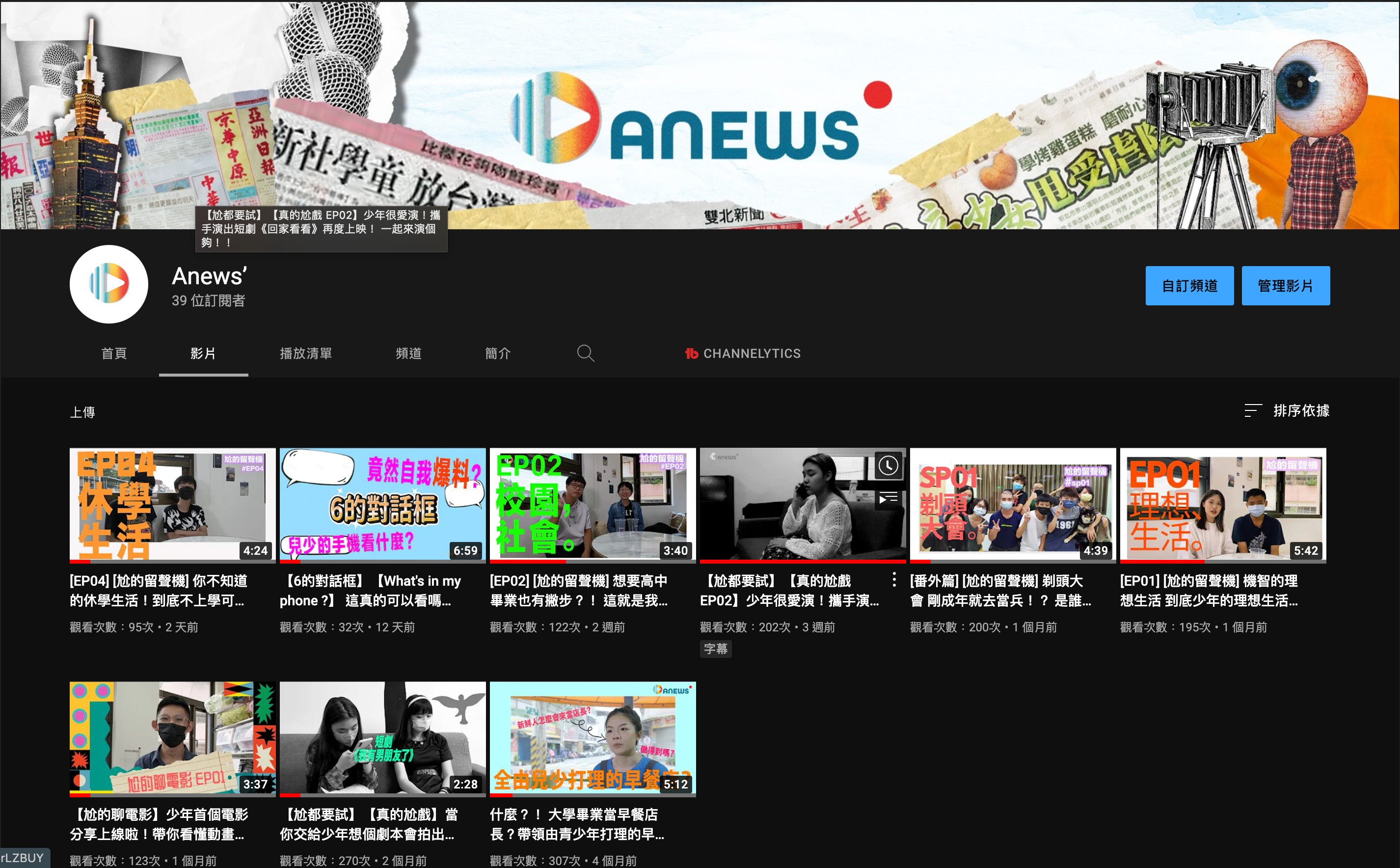Open video title 【尬都要試】【真的尬戲 EP02】
The height and width of the screenshot is (868, 1400).
[789, 591]
